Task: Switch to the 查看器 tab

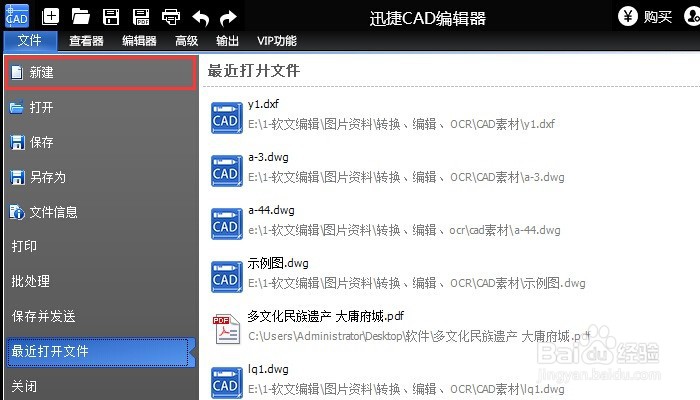Action: point(86,41)
